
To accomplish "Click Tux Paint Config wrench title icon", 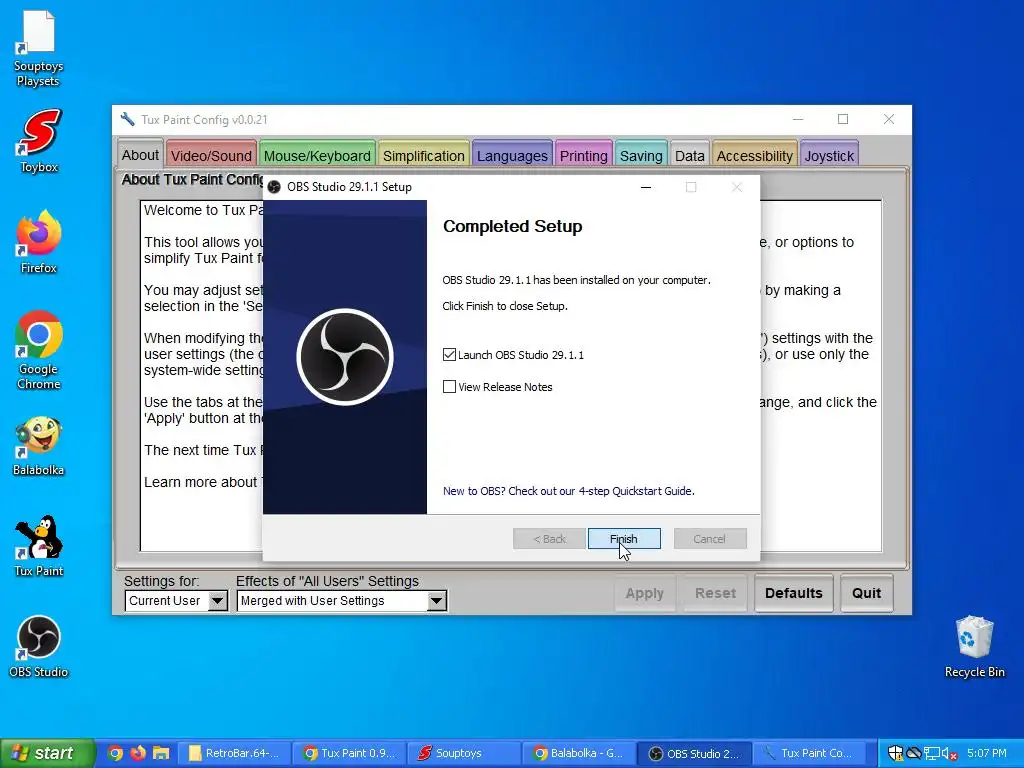I will [127, 120].
